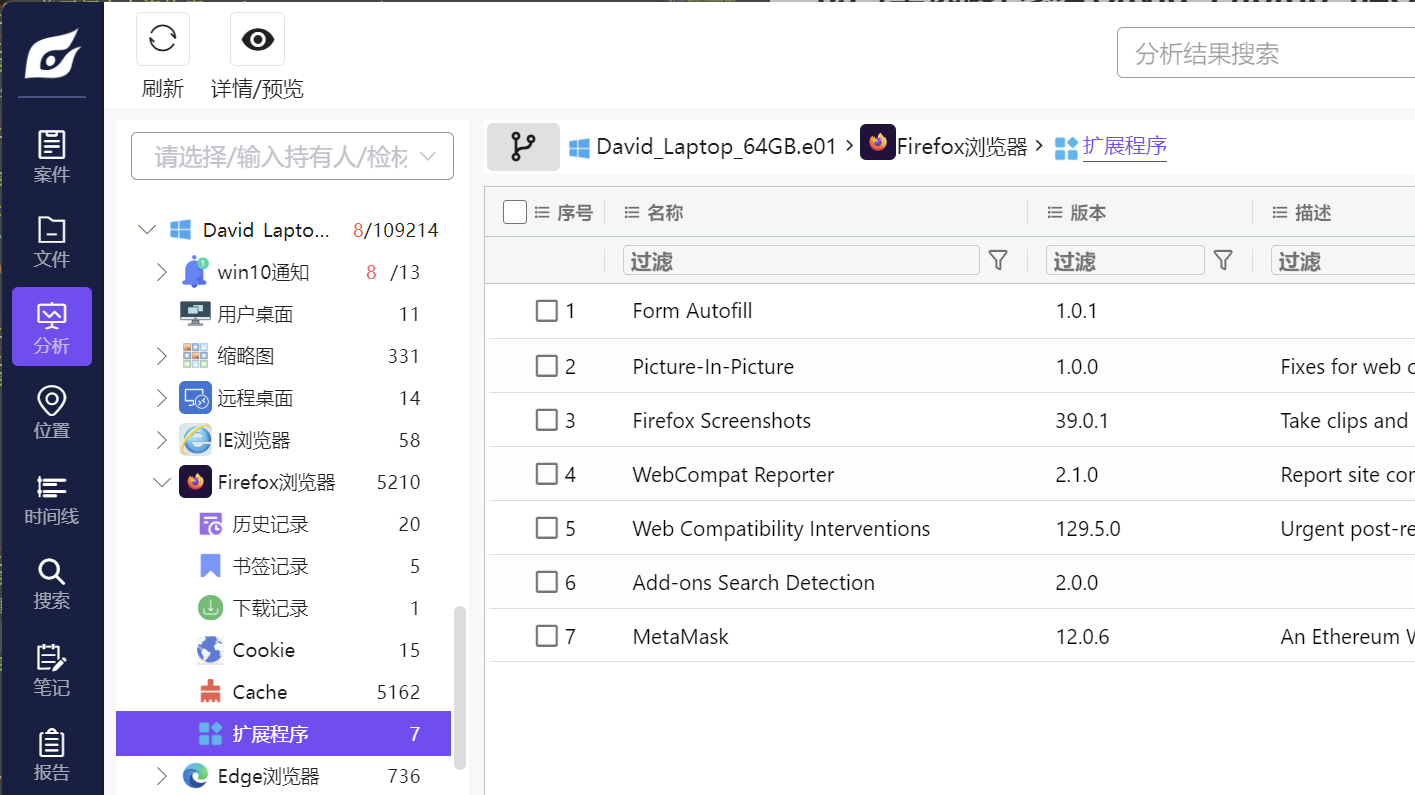Screen dimensions: 1415x795
Task: Open the 文件 (Files) sidebar icon
Action: coord(52,241)
